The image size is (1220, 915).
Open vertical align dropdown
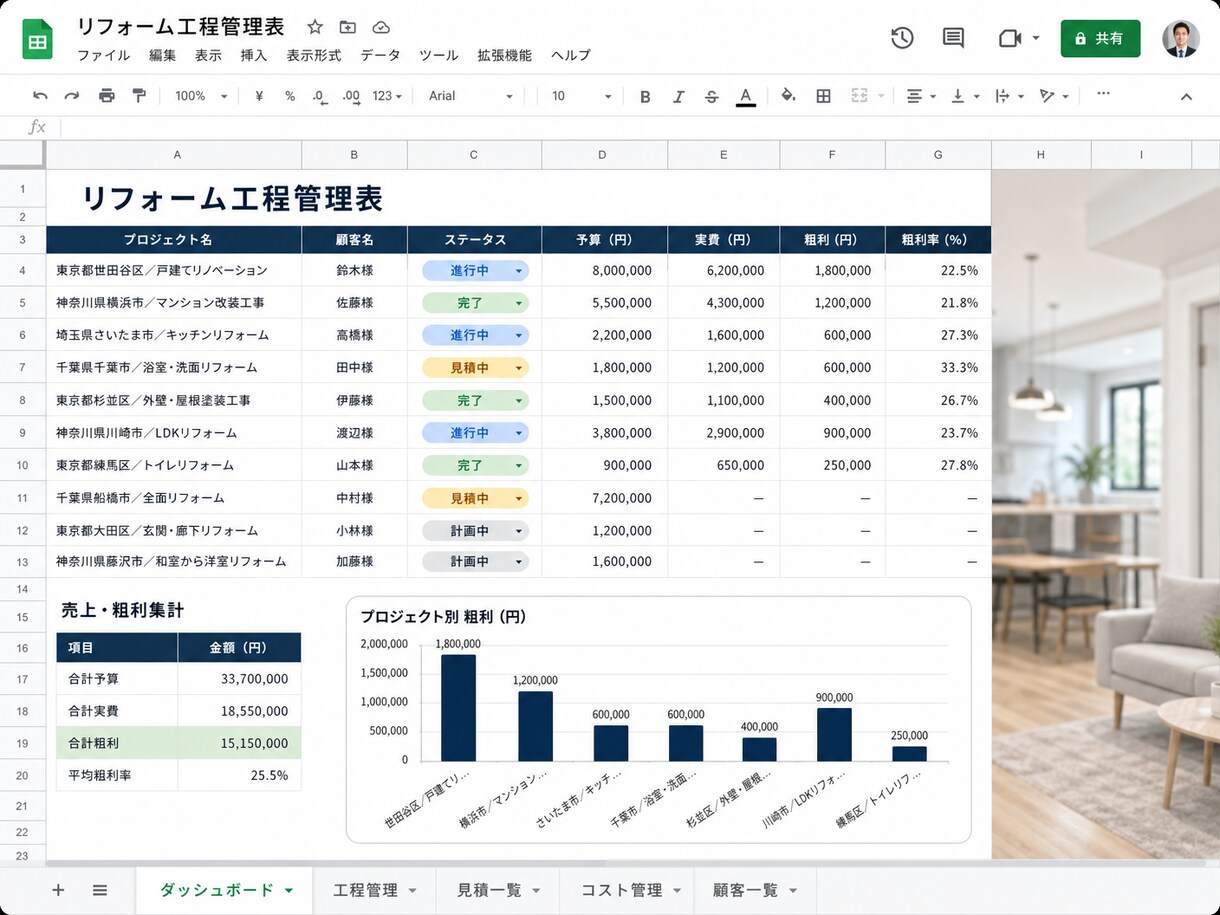pos(964,96)
